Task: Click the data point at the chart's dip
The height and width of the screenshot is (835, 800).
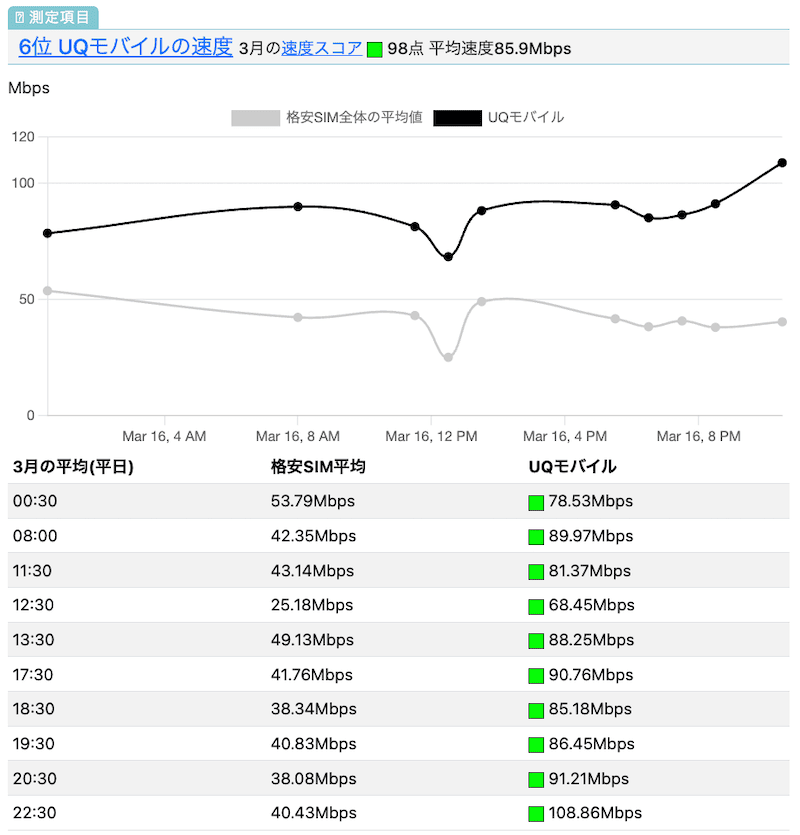Action: coord(447,257)
